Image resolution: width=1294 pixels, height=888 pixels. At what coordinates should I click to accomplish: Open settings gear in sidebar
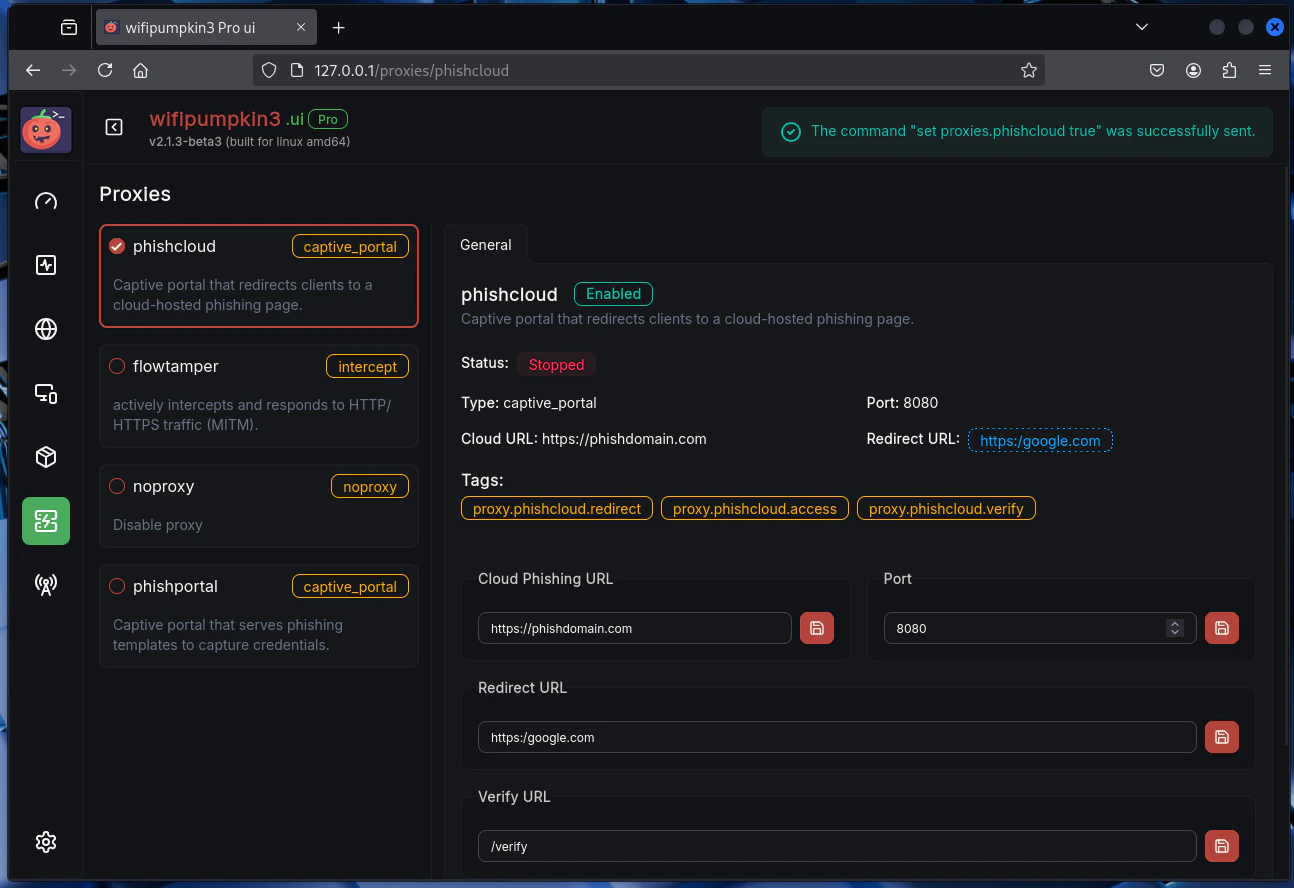pyautogui.click(x=46, y=842)
